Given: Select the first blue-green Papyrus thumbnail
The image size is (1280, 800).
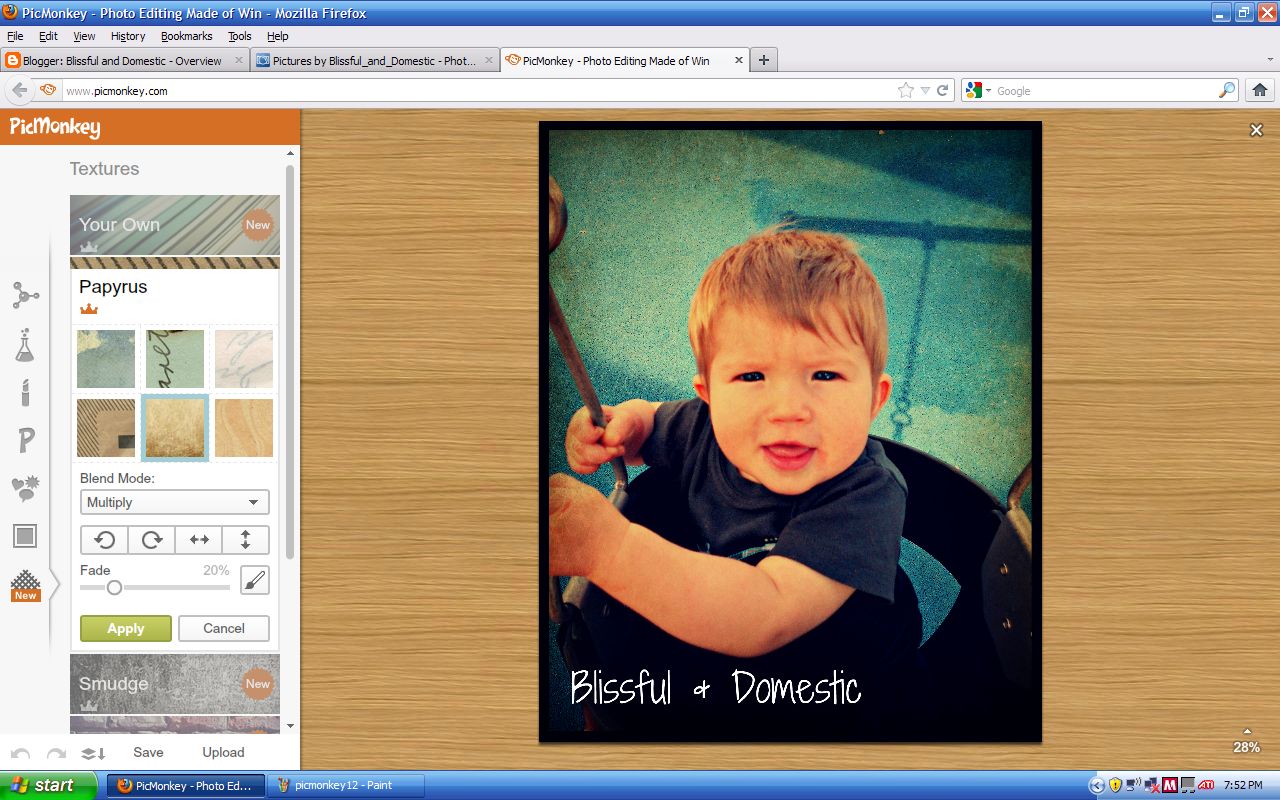Looking at the screenshot, I should point(106,359).
